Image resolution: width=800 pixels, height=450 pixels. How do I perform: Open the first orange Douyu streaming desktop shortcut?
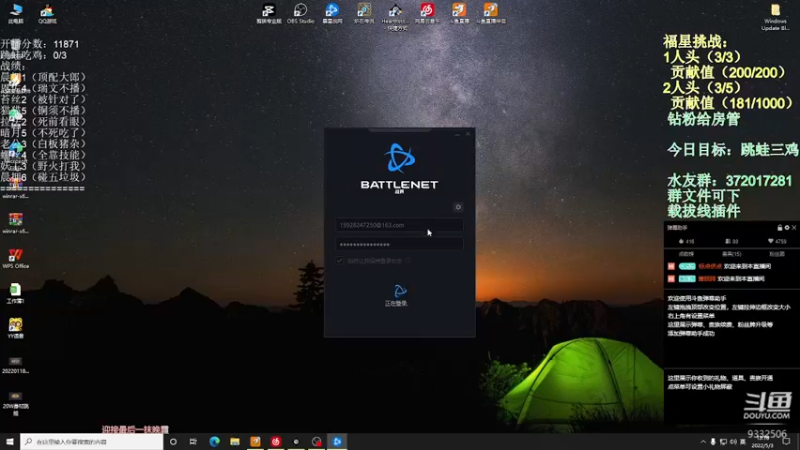click(459, 13)
